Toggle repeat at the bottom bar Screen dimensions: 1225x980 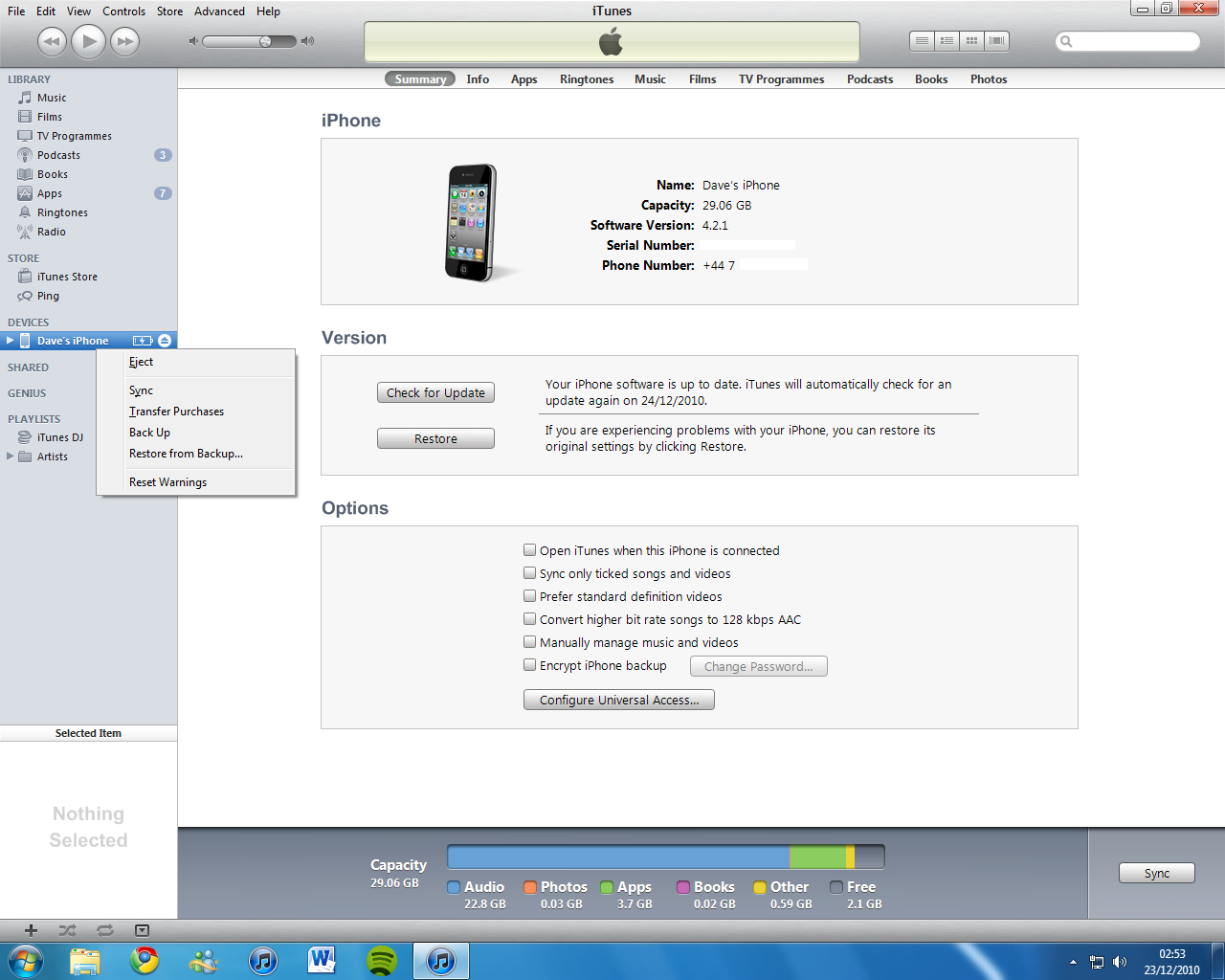point(104,930)
